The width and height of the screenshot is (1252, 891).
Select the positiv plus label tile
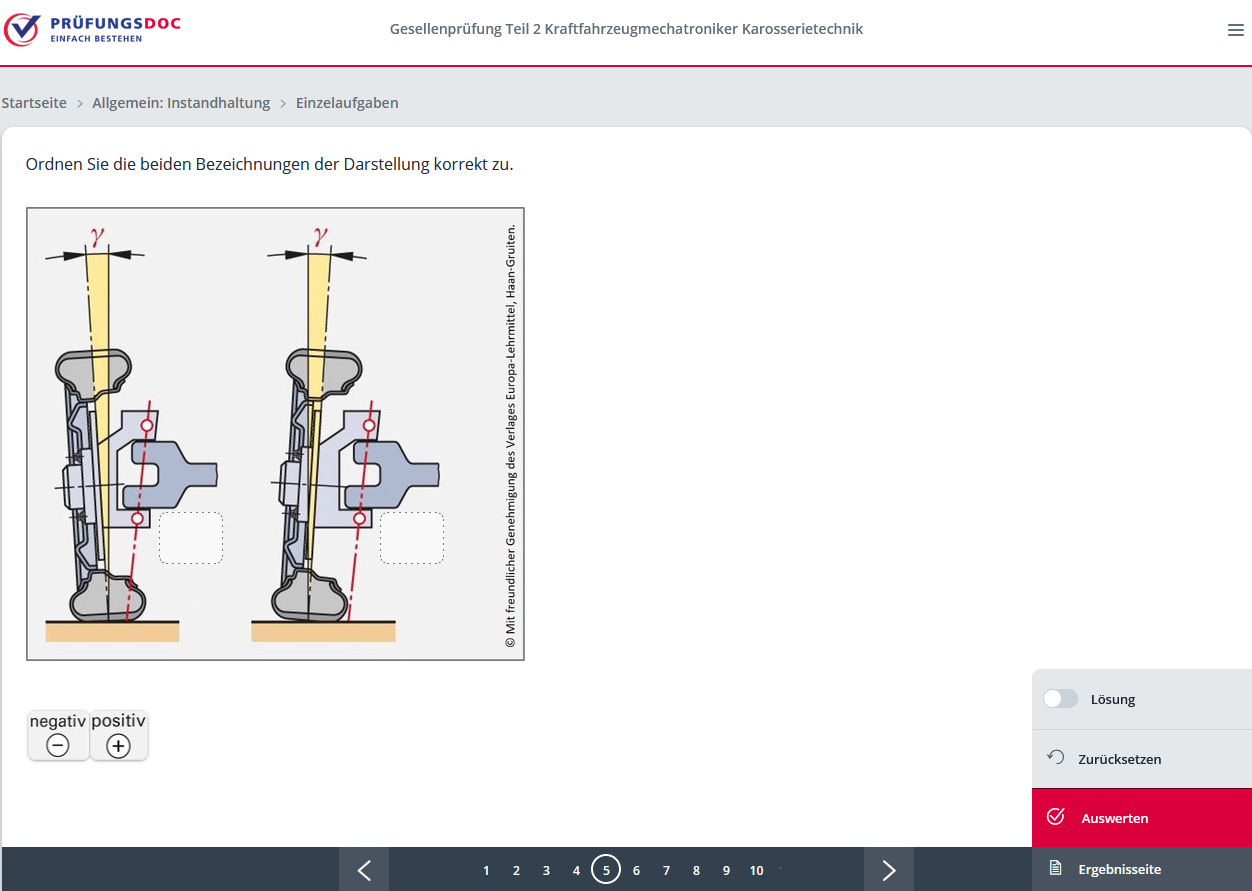[x=119, y=735]
